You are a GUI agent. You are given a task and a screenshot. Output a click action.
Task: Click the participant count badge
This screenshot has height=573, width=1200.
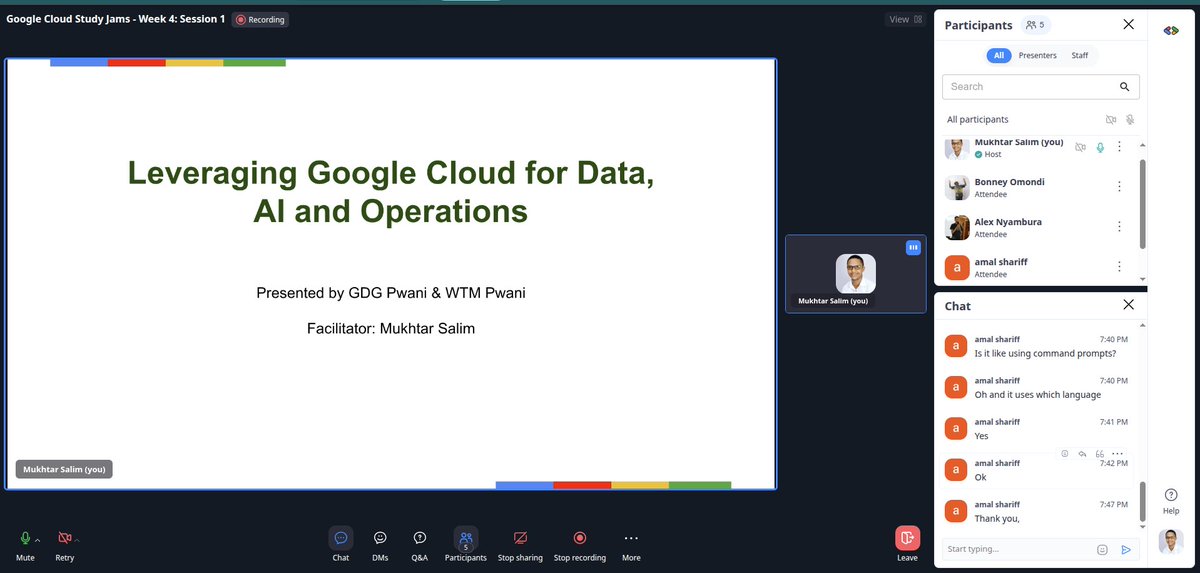point(1035,25)
